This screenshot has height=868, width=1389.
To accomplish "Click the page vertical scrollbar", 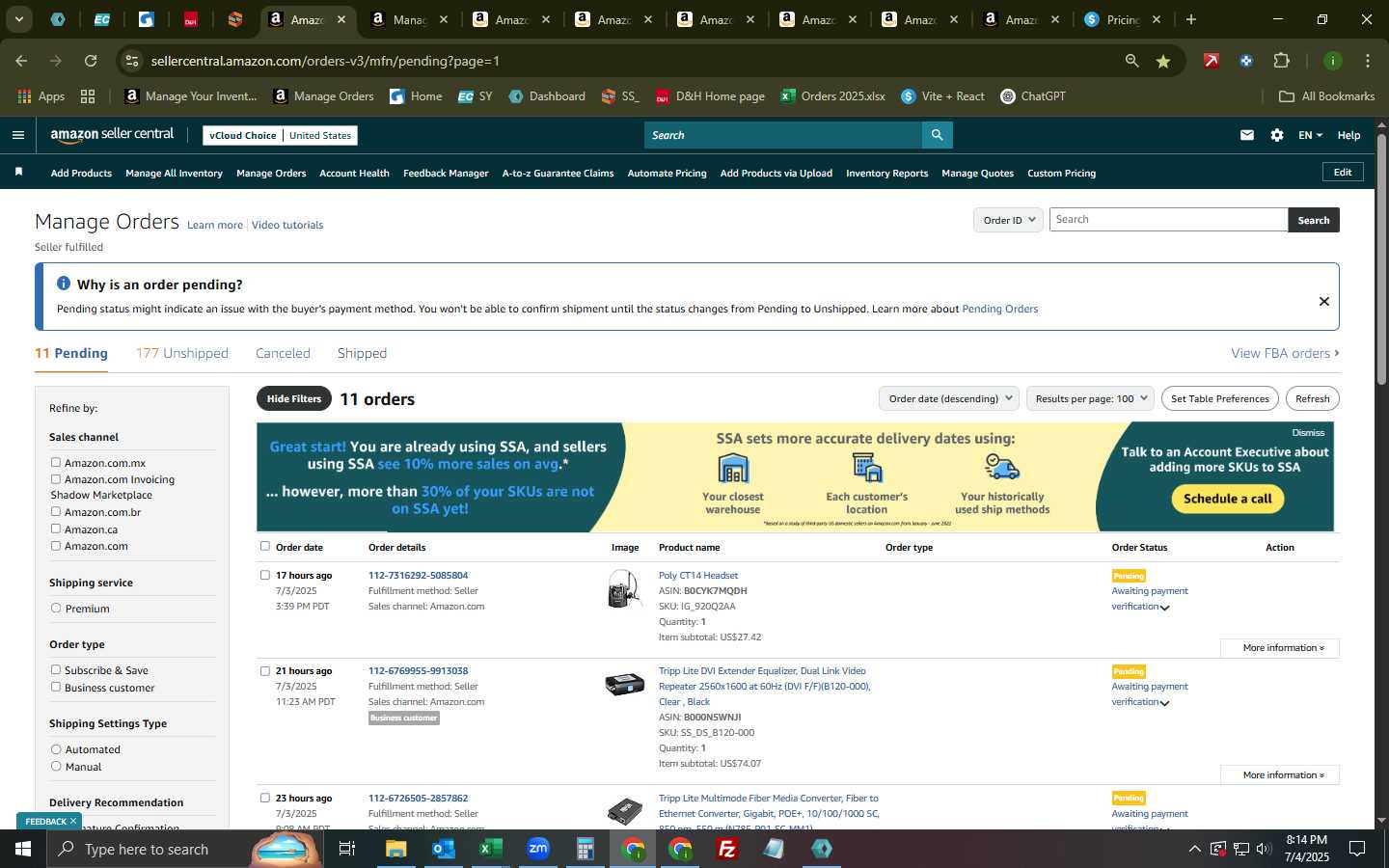I will click(1381, 260).
